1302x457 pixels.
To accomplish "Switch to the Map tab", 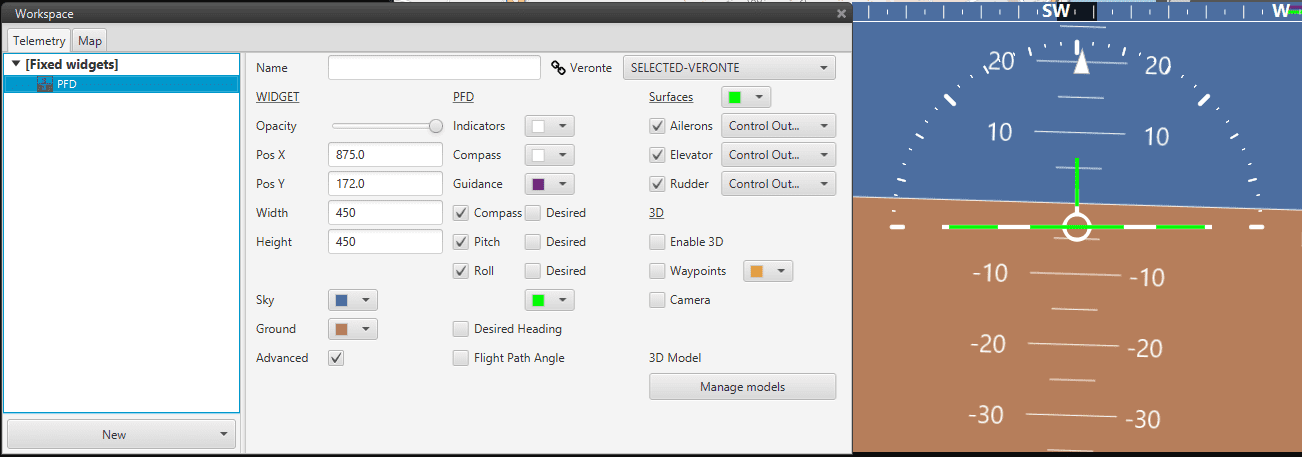I will (x=90, y=41).
